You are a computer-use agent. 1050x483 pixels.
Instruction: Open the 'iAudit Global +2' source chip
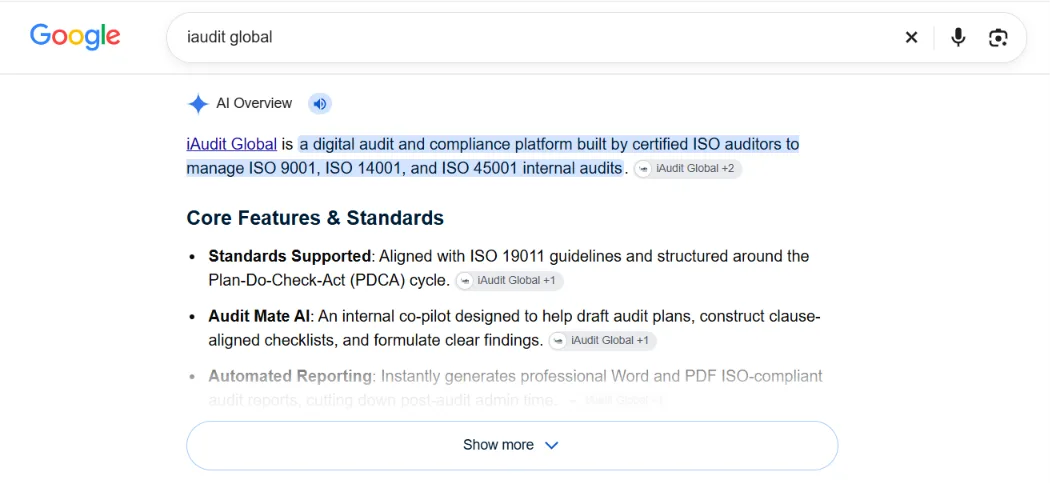(x=688, y=169)
